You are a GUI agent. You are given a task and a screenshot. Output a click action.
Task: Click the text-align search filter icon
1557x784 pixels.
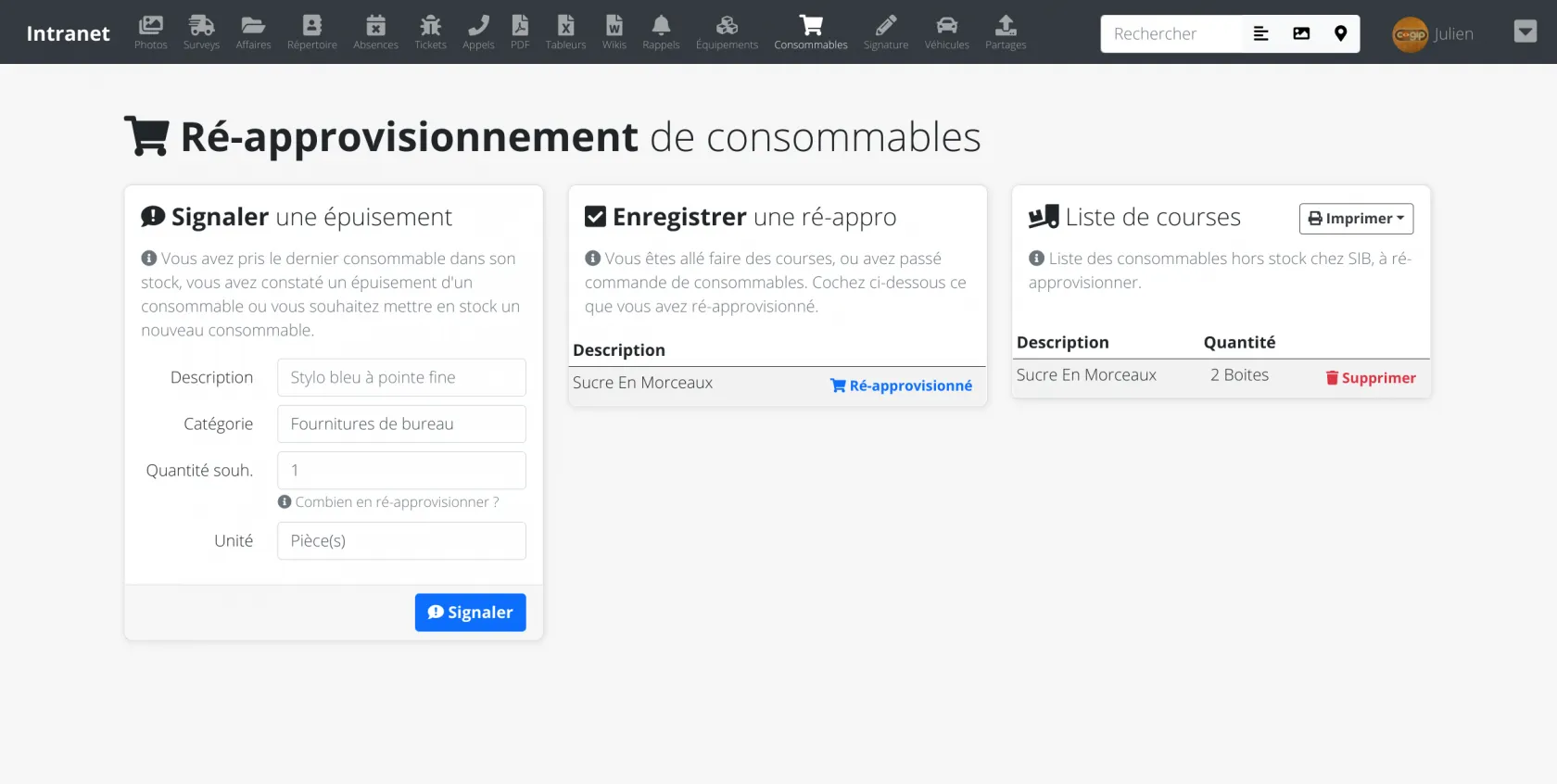1260,34
